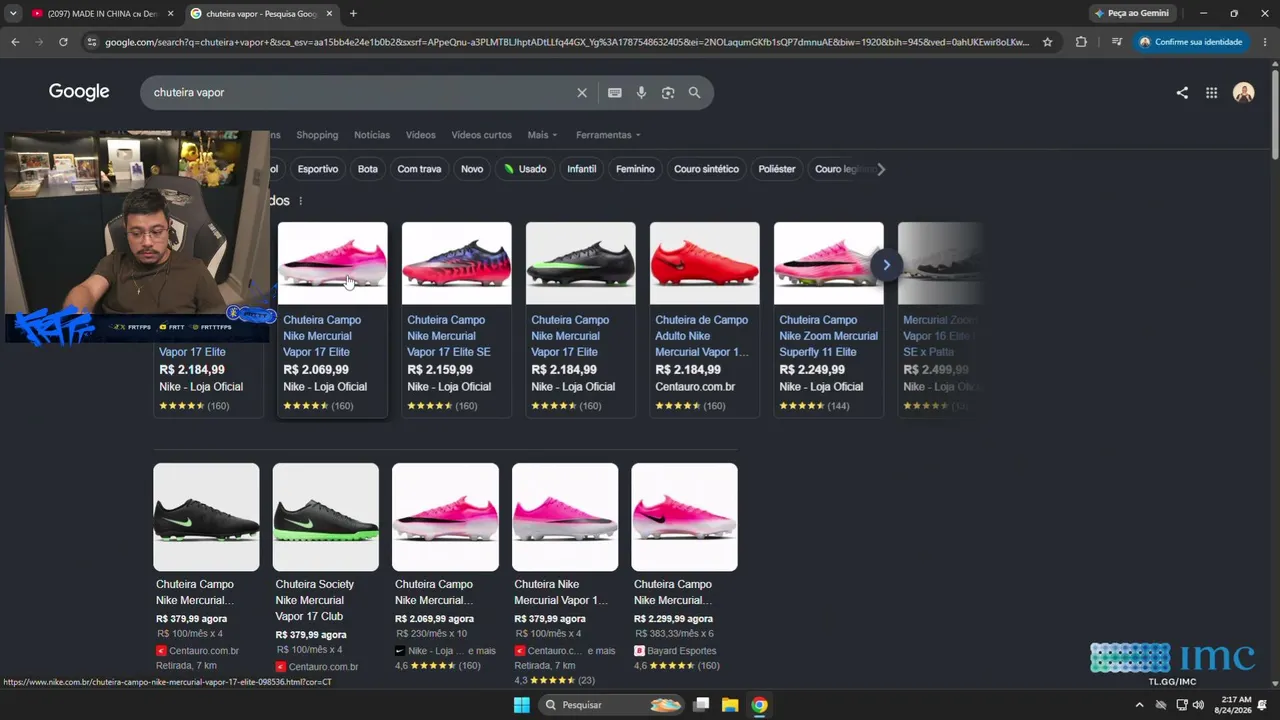
Task: Close the MADE IN CHINA YouTube tab
Action: click(170, 14)
